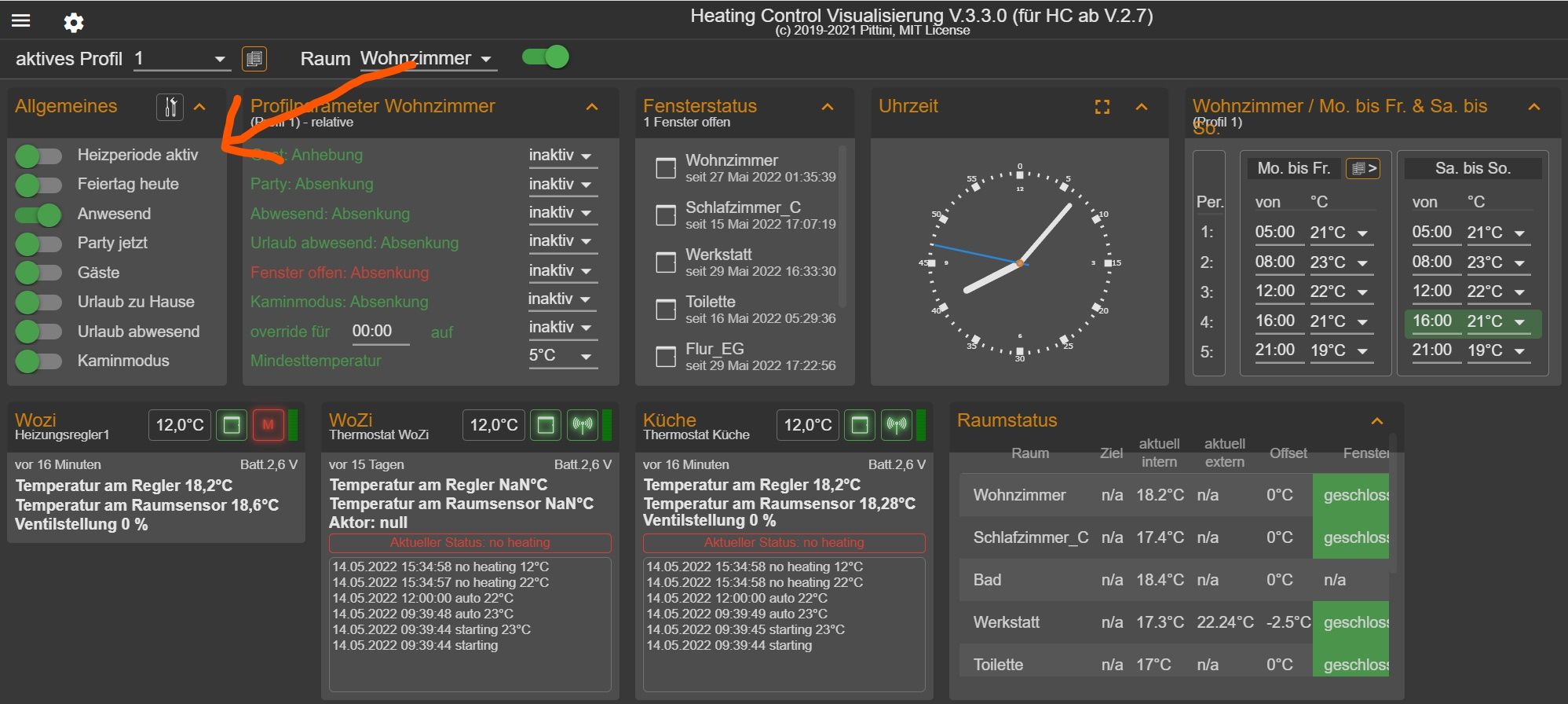Click the 12,0°C value on Thermostat WoZi
Image resolution: width=1568 pixels, height=704 pixels.
pyautogui.click(x=494, y=425)
